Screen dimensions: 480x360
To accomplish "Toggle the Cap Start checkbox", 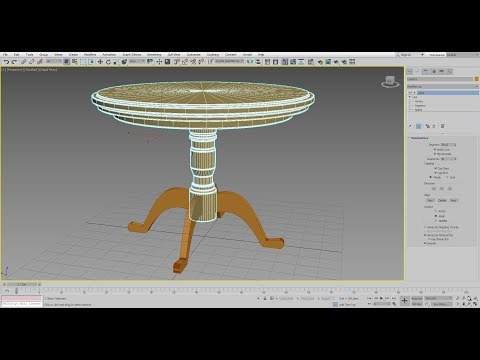I will tap(436, 169).
